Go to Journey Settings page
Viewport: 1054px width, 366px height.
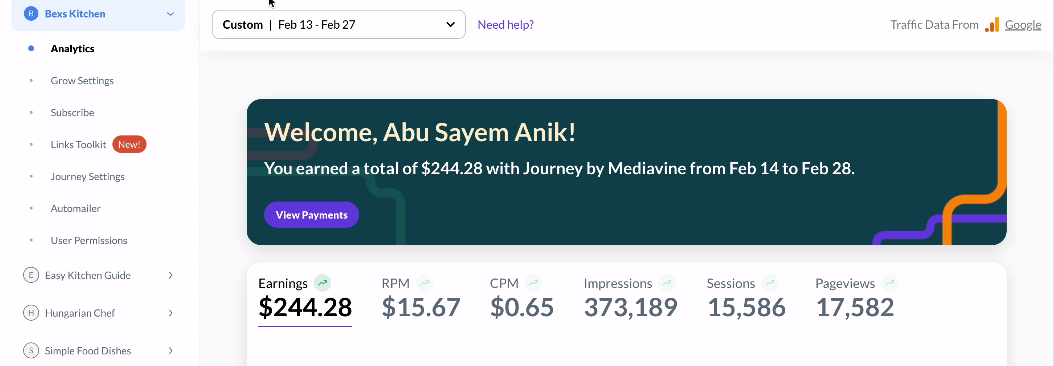click(x=87, y=177)
